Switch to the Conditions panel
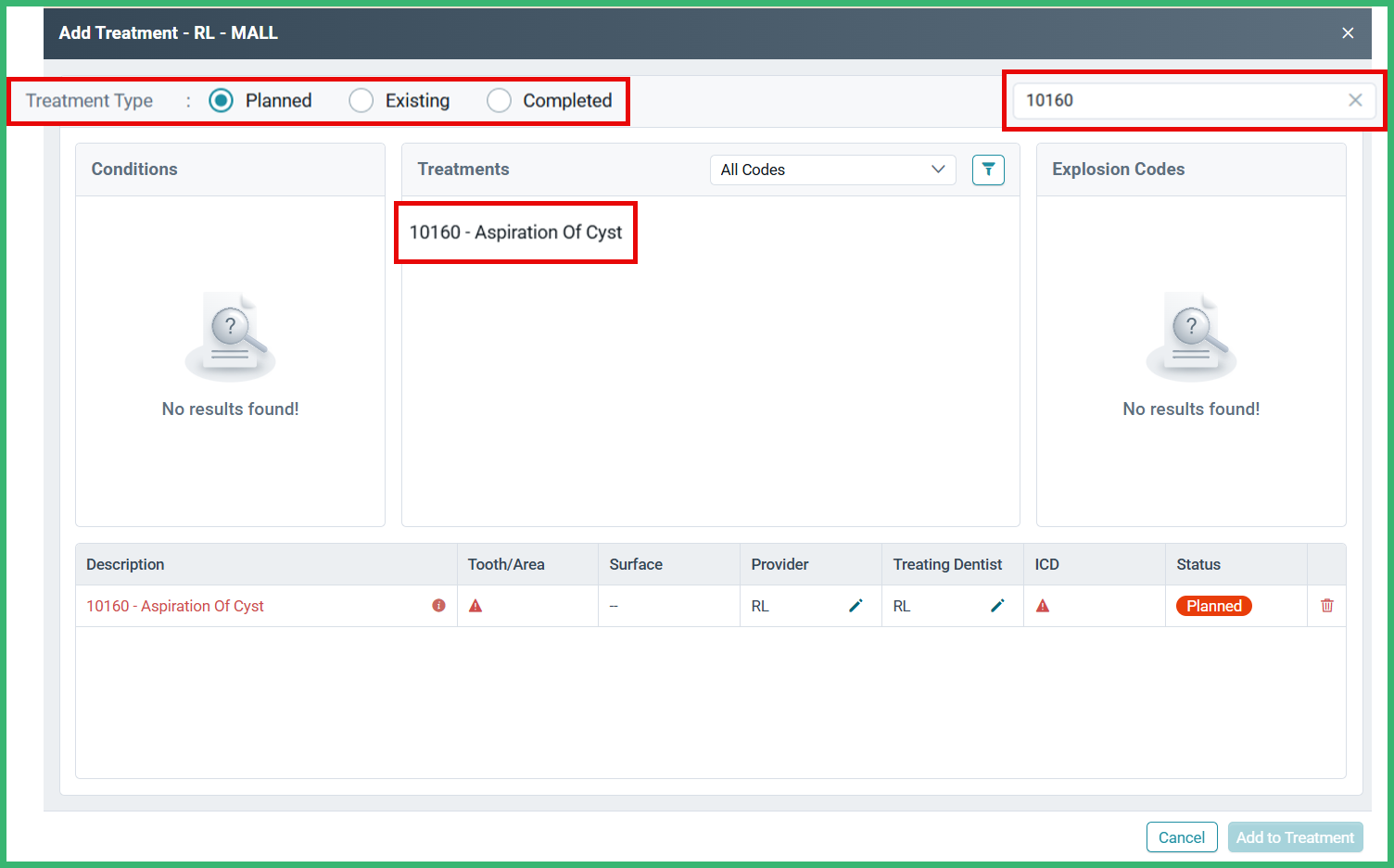 tap(134, 169)
